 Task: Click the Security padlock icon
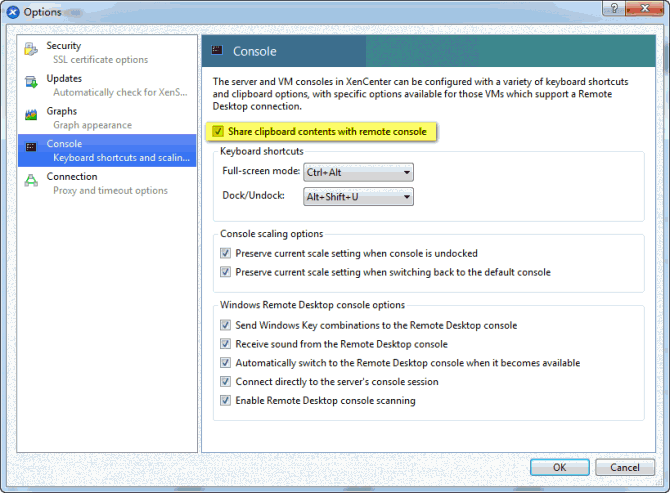31,49
